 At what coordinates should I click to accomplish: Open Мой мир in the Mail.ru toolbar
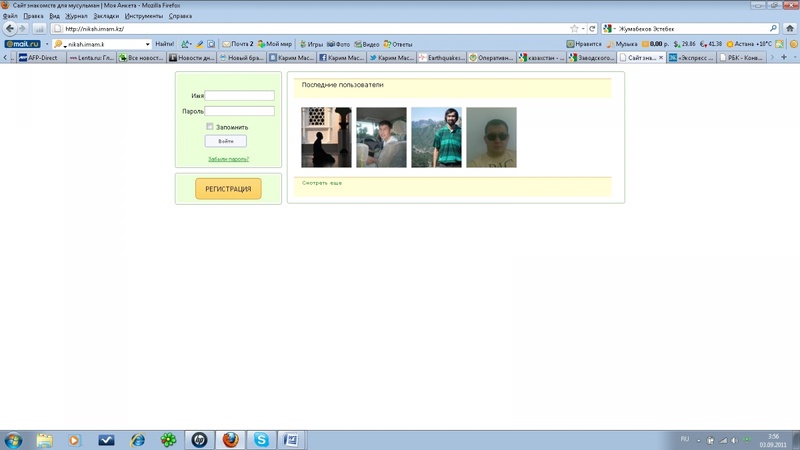[276, 44]
